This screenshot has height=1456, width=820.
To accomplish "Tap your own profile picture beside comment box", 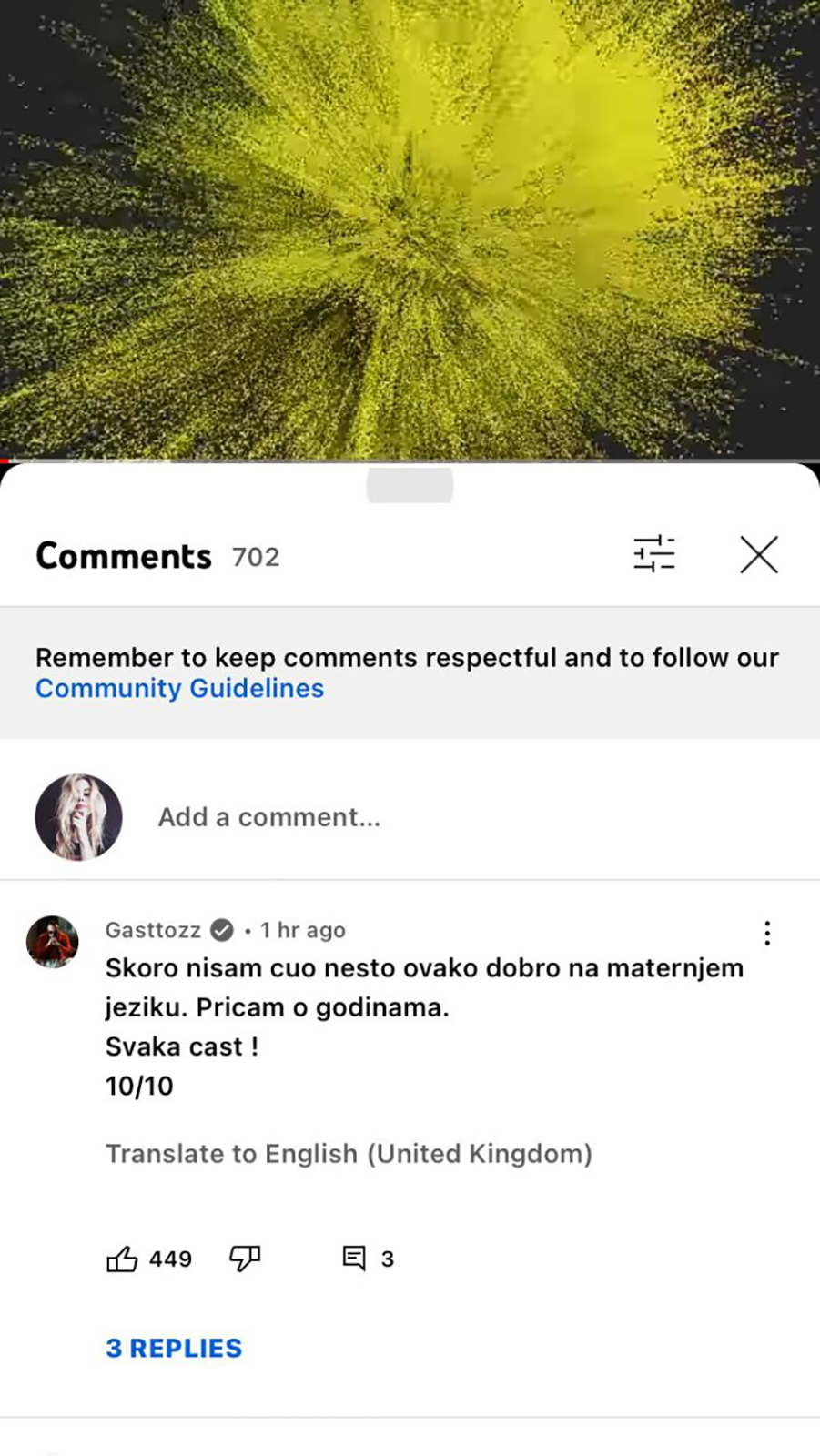I will [x=78, y=817].
